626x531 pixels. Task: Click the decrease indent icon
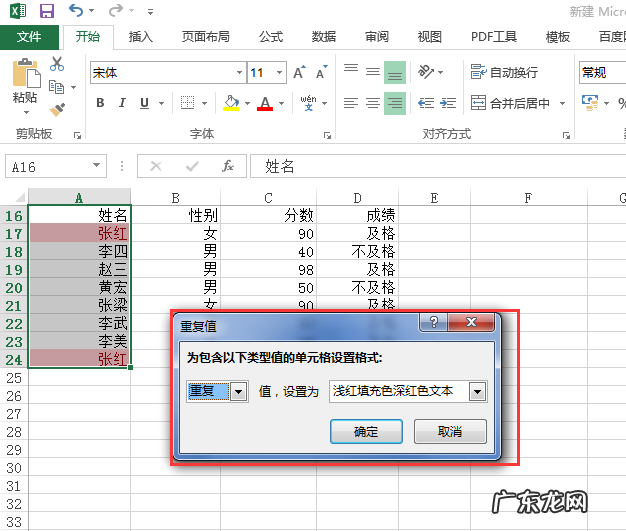[426, 103]
